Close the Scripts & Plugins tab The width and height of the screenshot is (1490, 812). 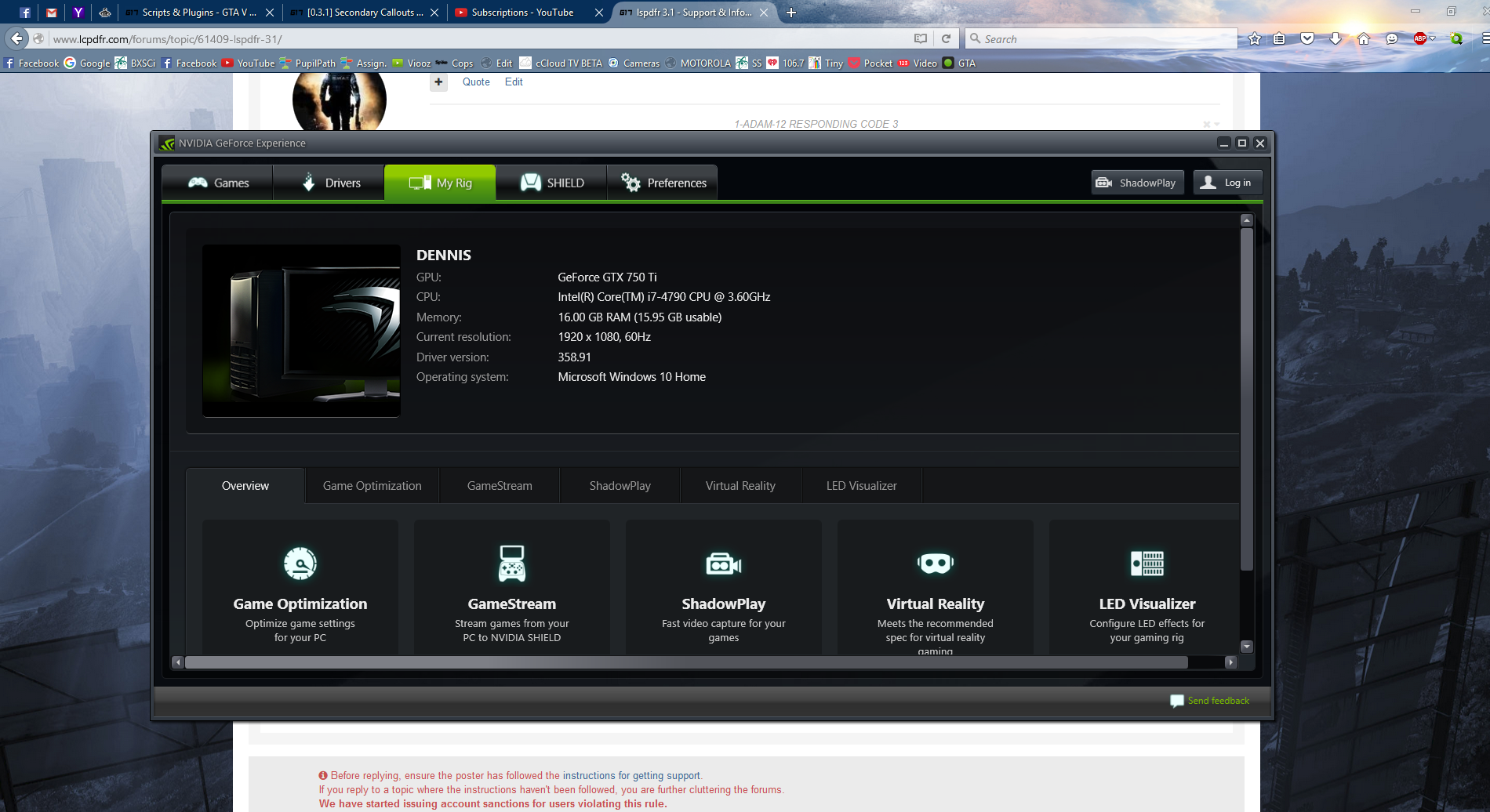(270, 13)
